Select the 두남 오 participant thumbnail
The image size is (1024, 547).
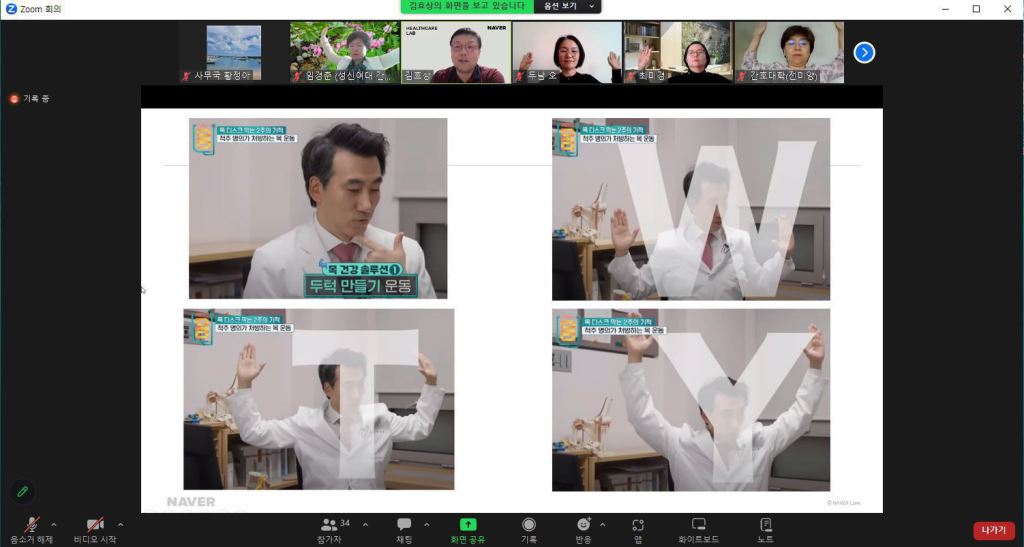pos(567,52)
